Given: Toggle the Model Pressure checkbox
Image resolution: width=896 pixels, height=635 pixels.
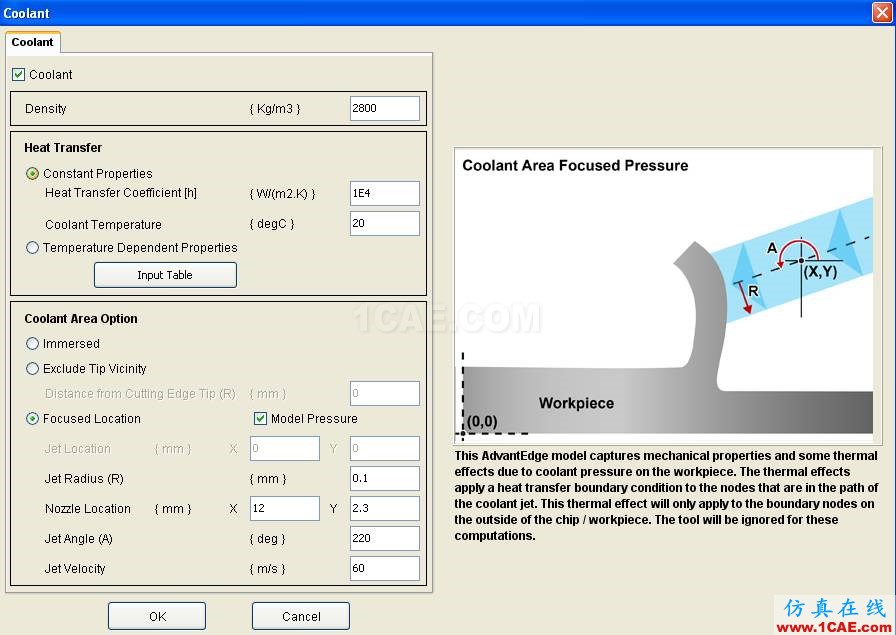Looking at the screenshot, I should tap(261, 418).
